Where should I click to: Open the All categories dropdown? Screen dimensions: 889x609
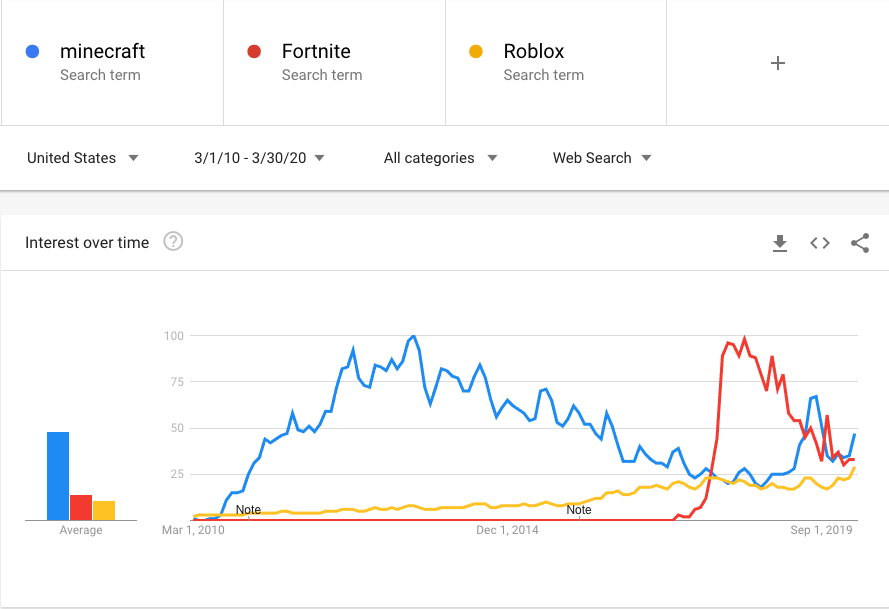coord(440,158)
